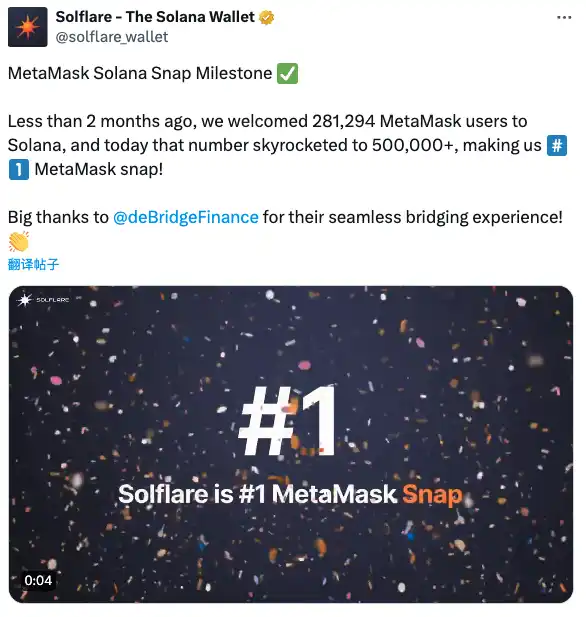This screenshot has width=586, height=617.
Task: Play the Solflare #1 MetaMask Snap video
Action: coord(291,444)
